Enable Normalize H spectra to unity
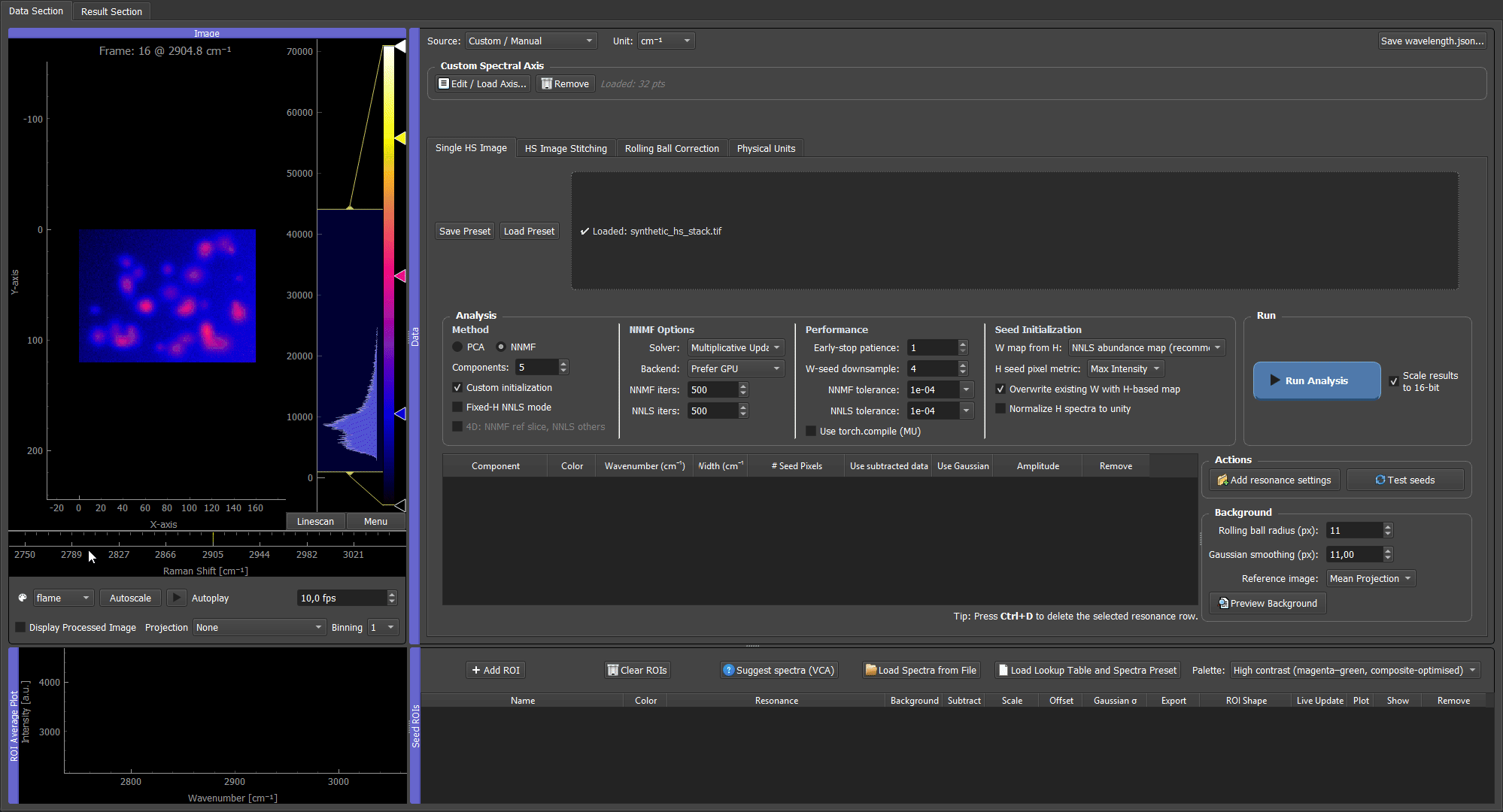1503x812 pixels. click(1000, 408)
